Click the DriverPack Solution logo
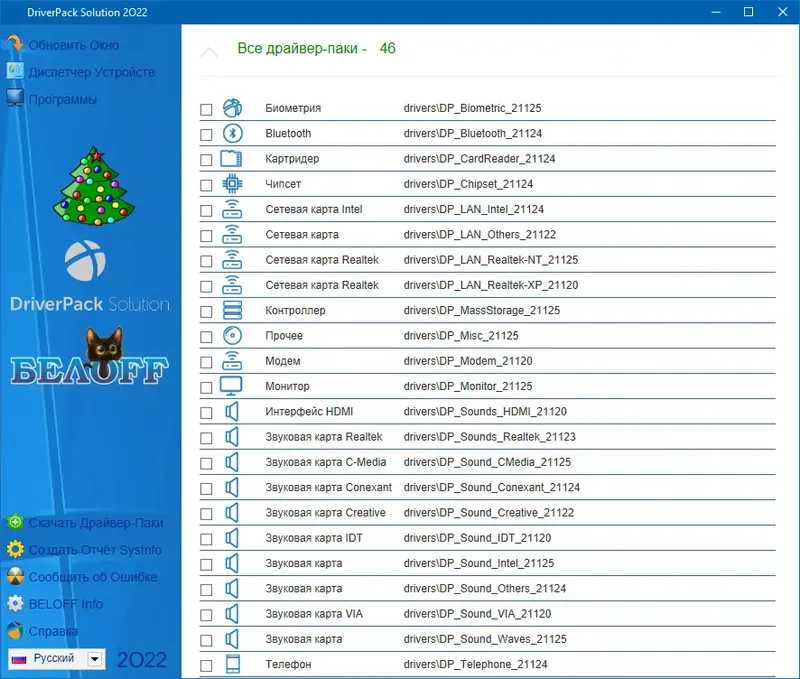Viewport: 800px width, 679px height. (90, 278)
